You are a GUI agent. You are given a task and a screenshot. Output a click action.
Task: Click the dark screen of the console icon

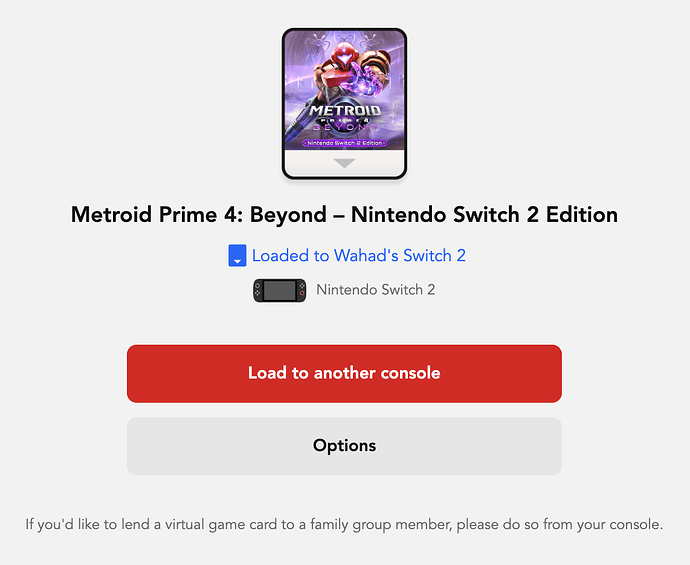pos(279,291)
